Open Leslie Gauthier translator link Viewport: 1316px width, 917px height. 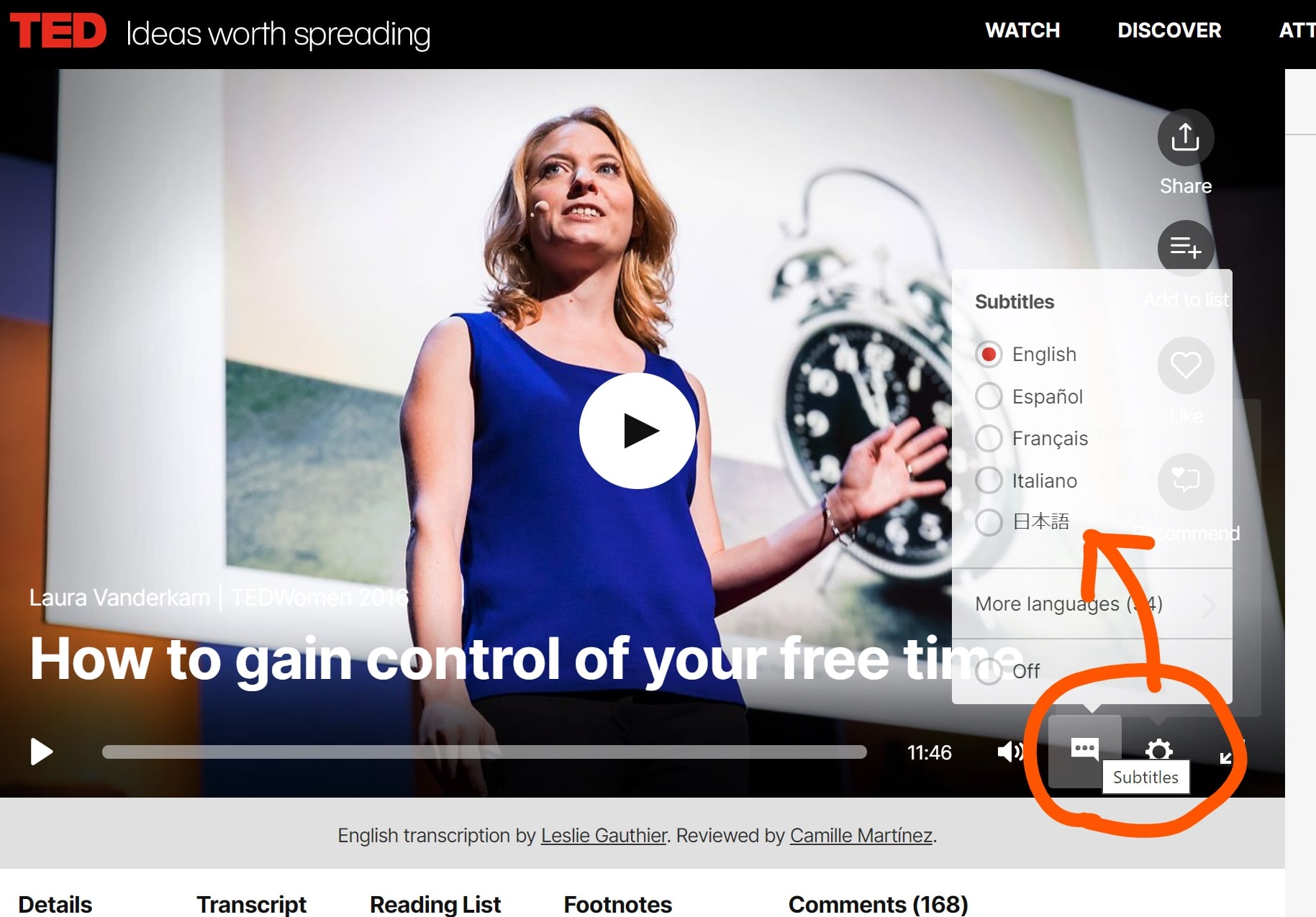tap(604, 836)
